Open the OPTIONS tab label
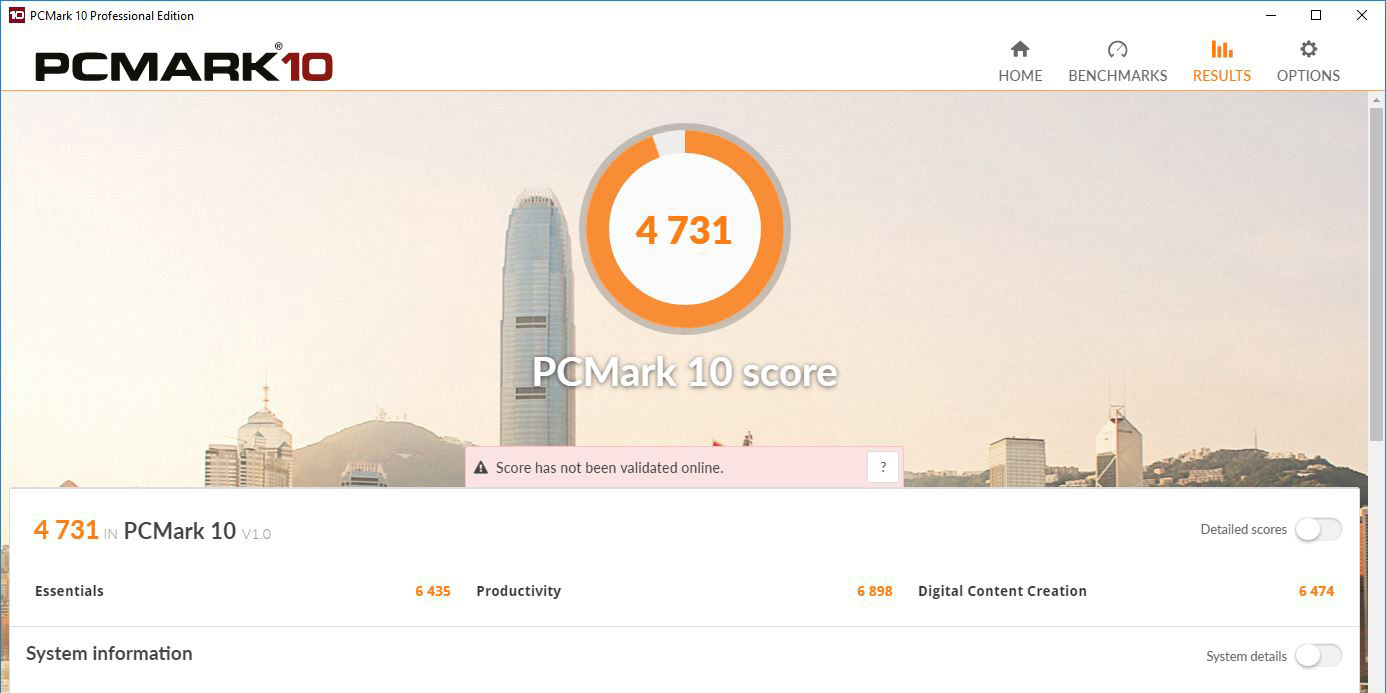The width and height of the screenshot is (1386, 693). pyautogui.click(x=1308, y=76)
